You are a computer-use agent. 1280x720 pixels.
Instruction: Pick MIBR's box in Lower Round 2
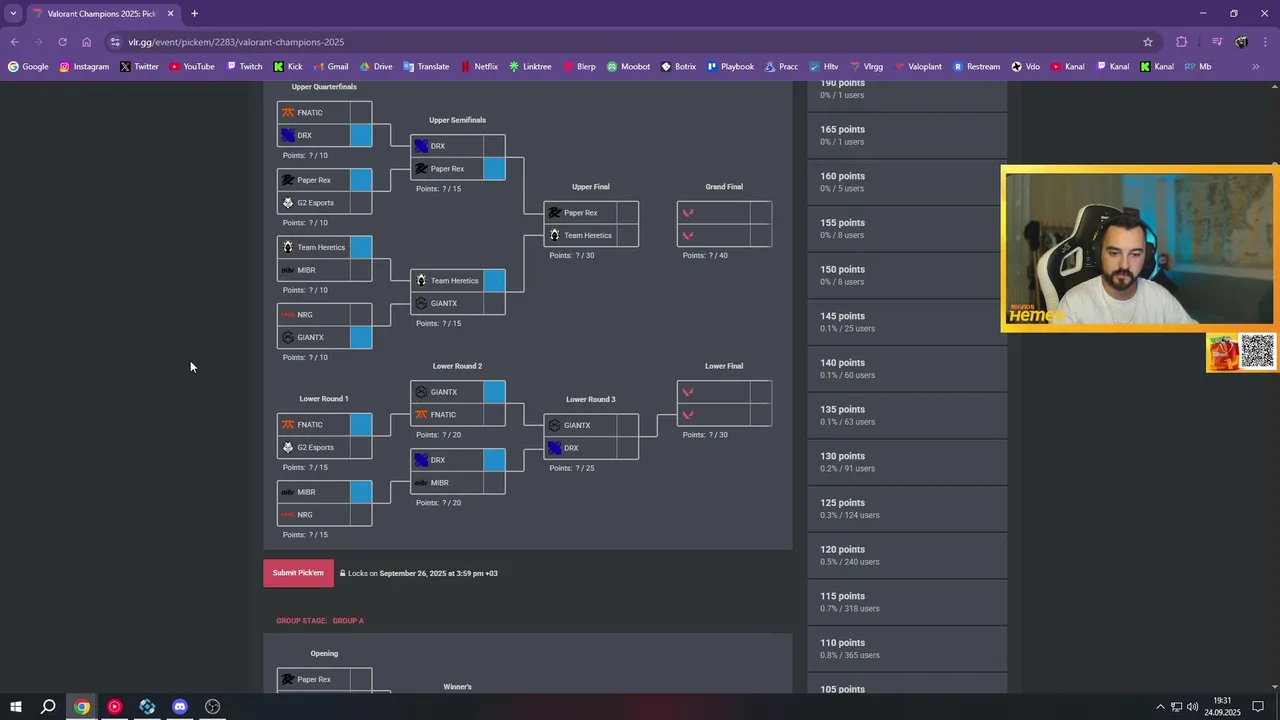pos(494,483)
